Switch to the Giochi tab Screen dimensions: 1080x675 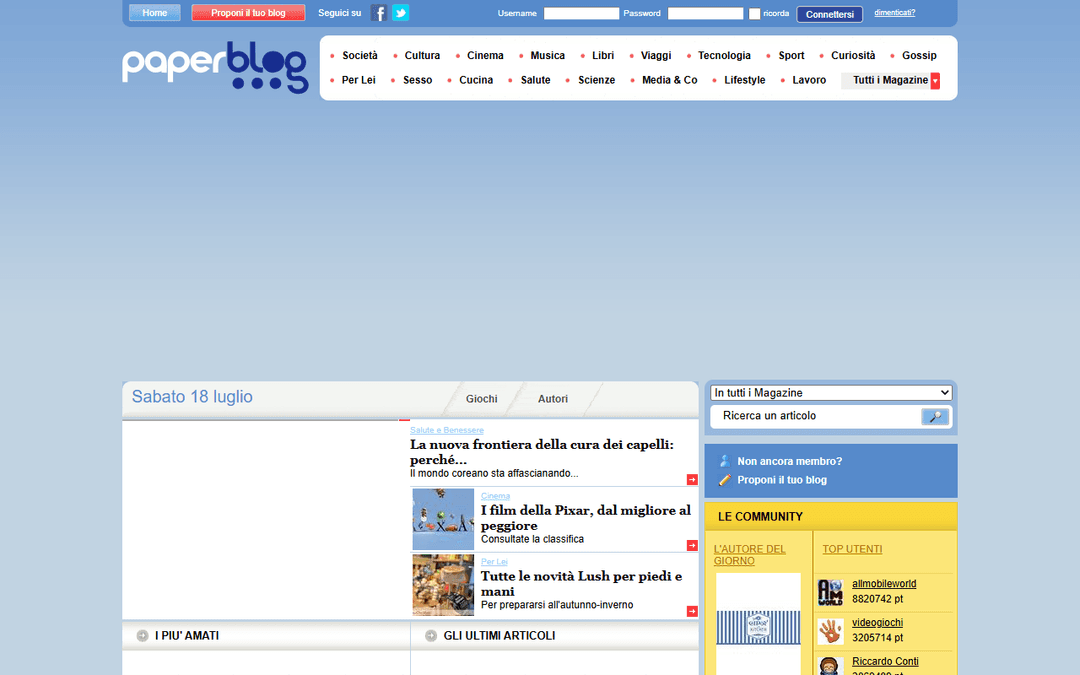(x=481, y=399)
